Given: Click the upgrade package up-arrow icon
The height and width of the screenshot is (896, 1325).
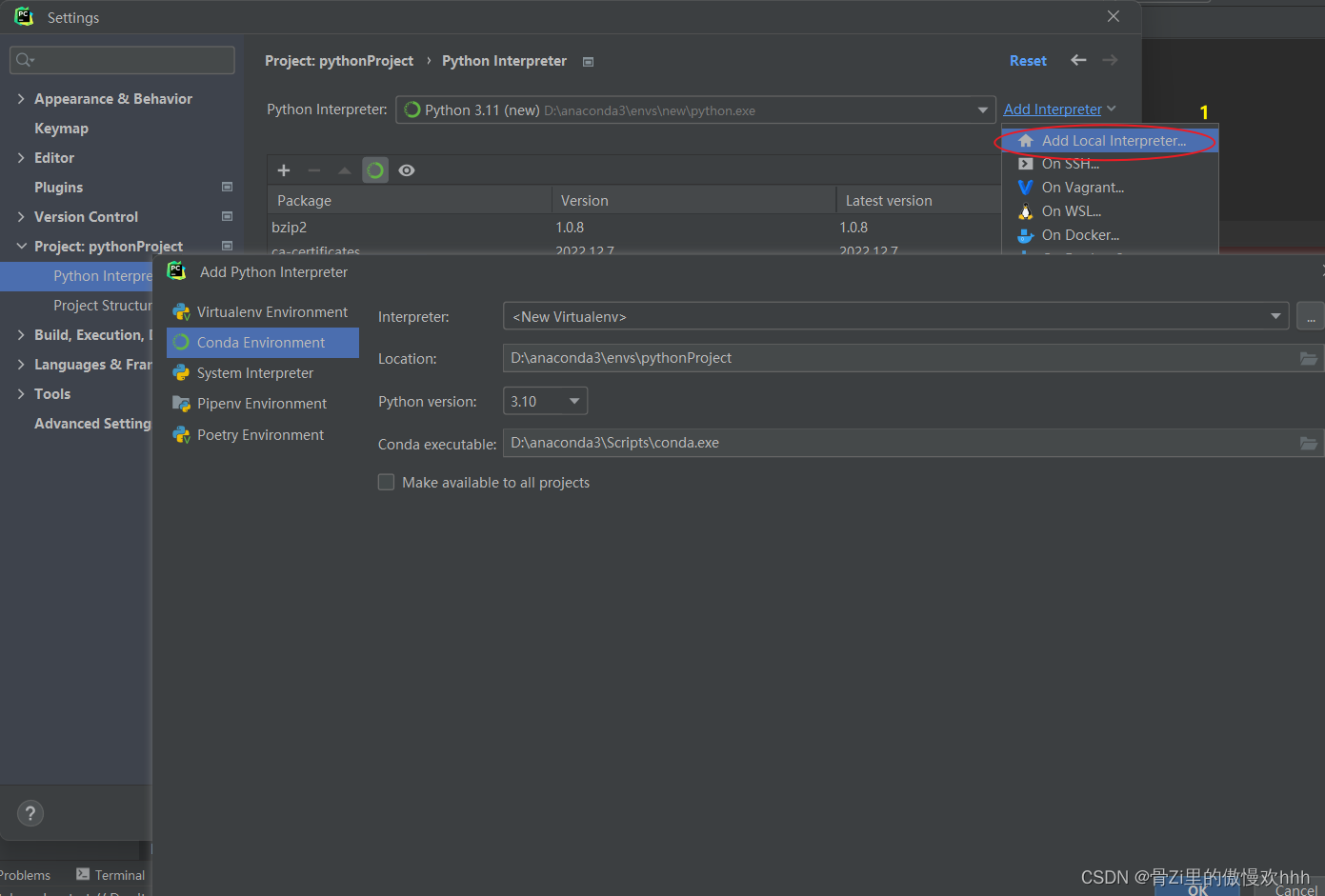Looking at the screenshot, I should (345, 170).
